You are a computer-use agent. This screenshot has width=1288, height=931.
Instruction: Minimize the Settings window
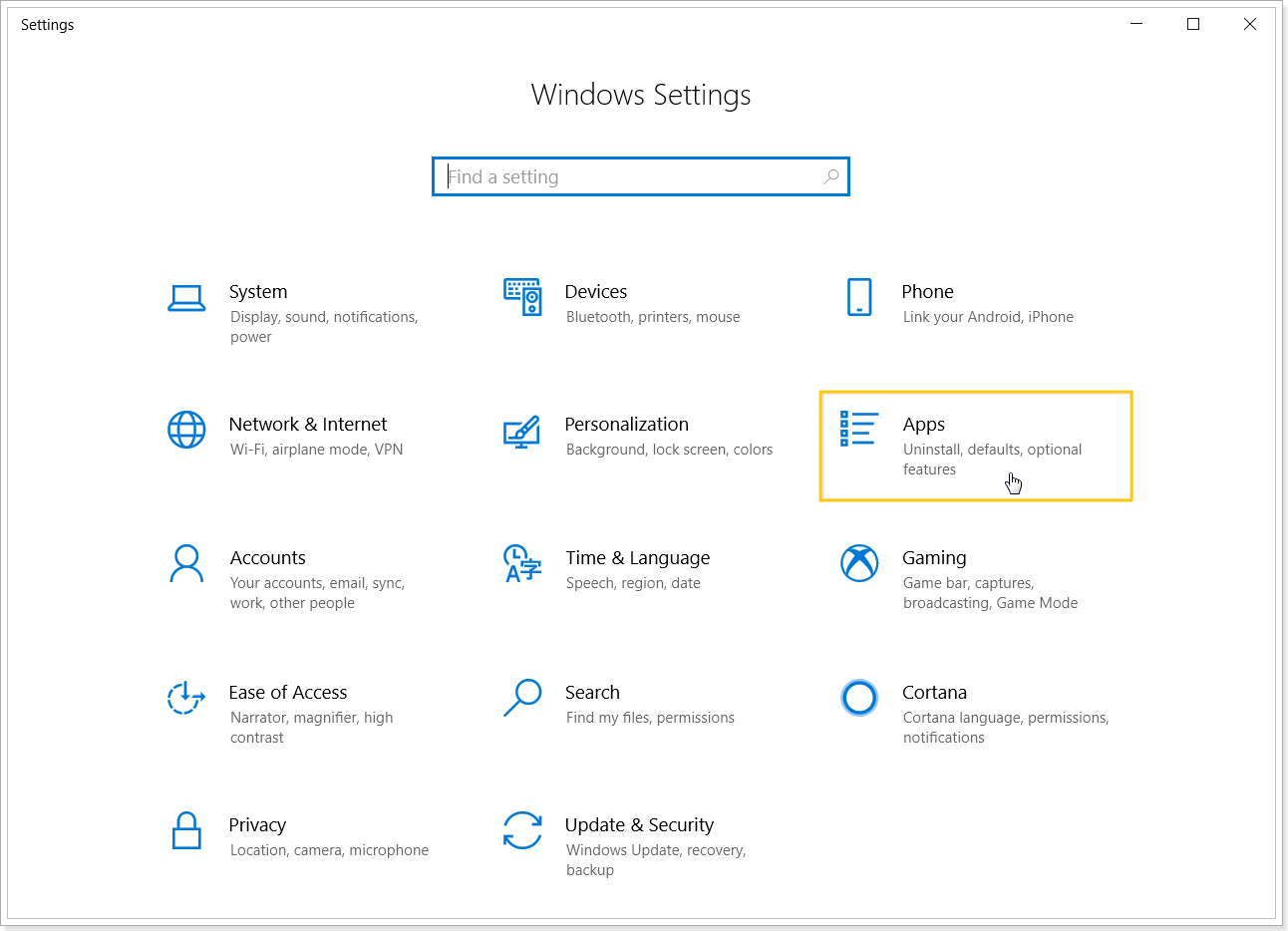(x=1136, y=24)
